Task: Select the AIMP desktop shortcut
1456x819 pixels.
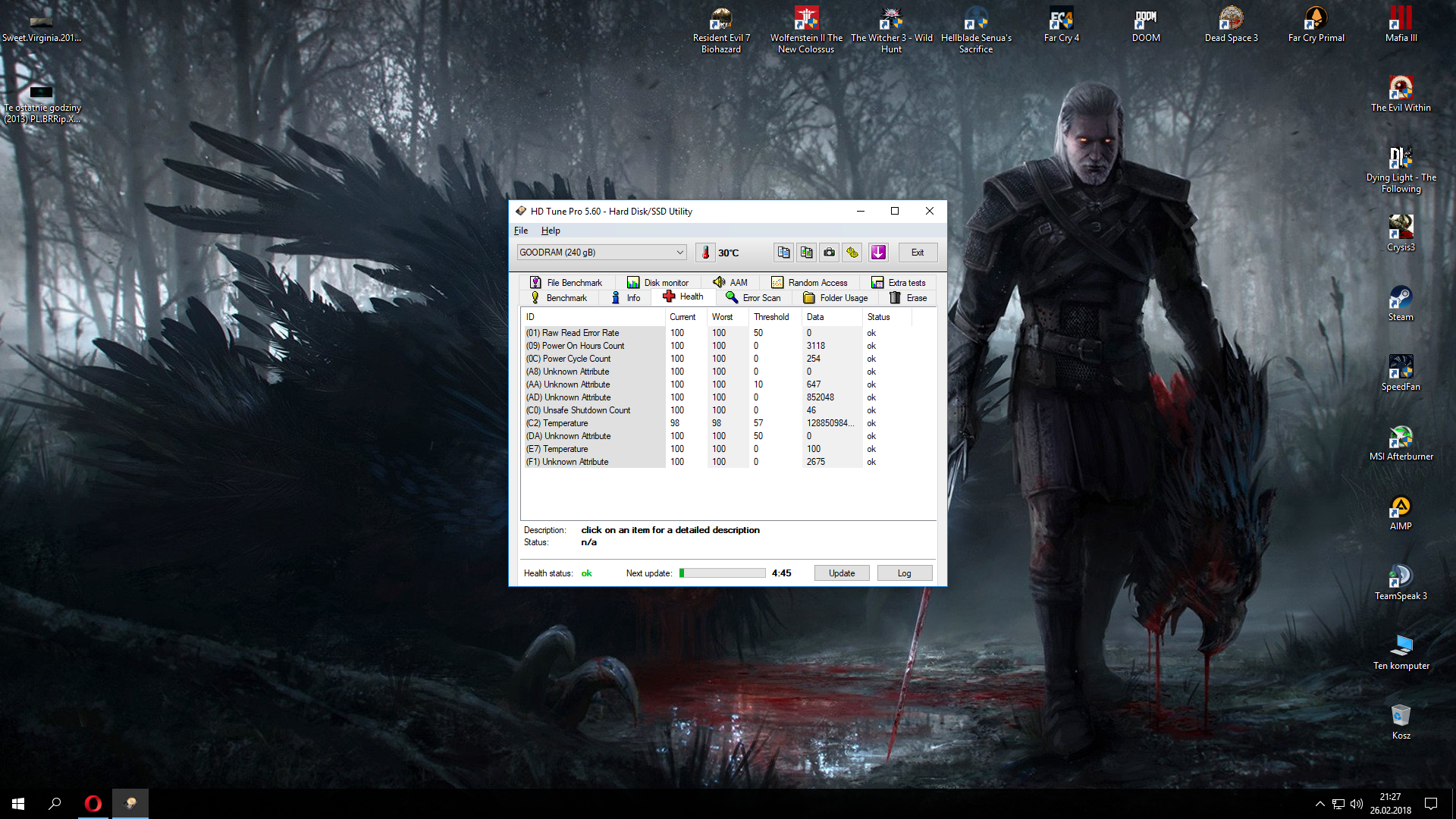Action: (x=1401, y=513)
